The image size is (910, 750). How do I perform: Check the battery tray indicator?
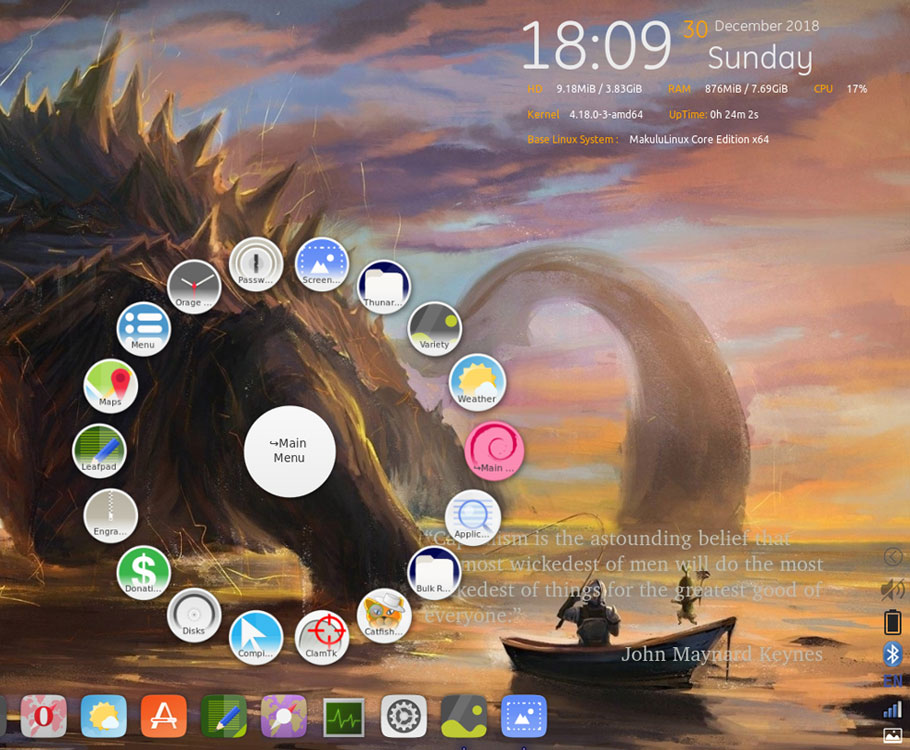tap(893, 622)
